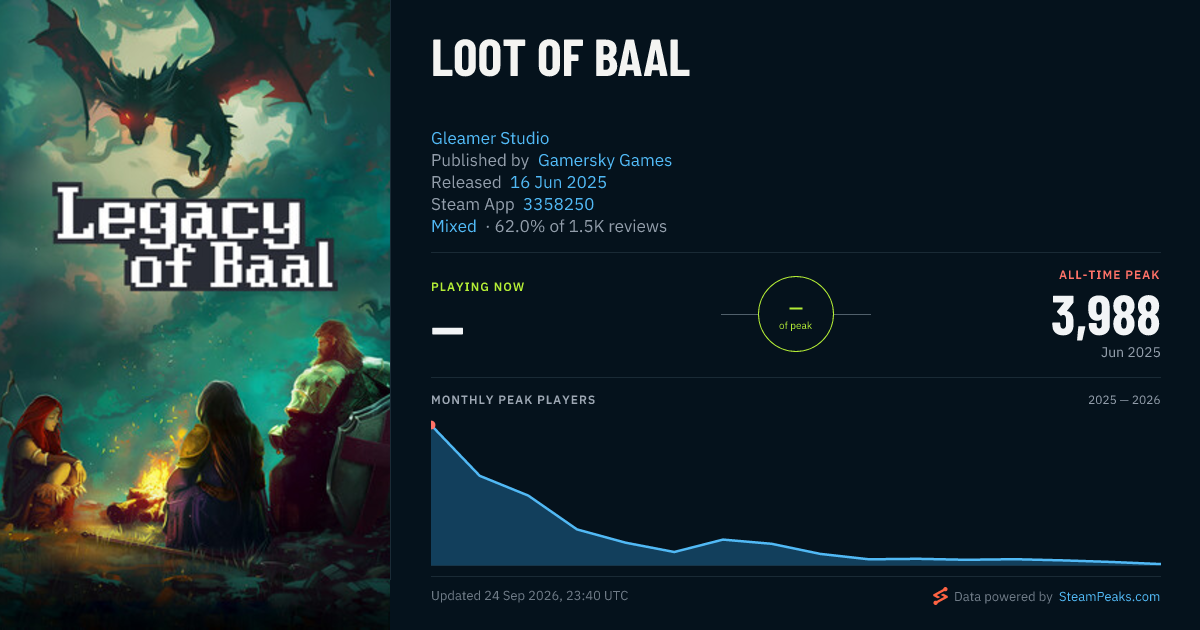Click the Loot of Baal title
This screenshot has width=1200, height=630.
561,60
